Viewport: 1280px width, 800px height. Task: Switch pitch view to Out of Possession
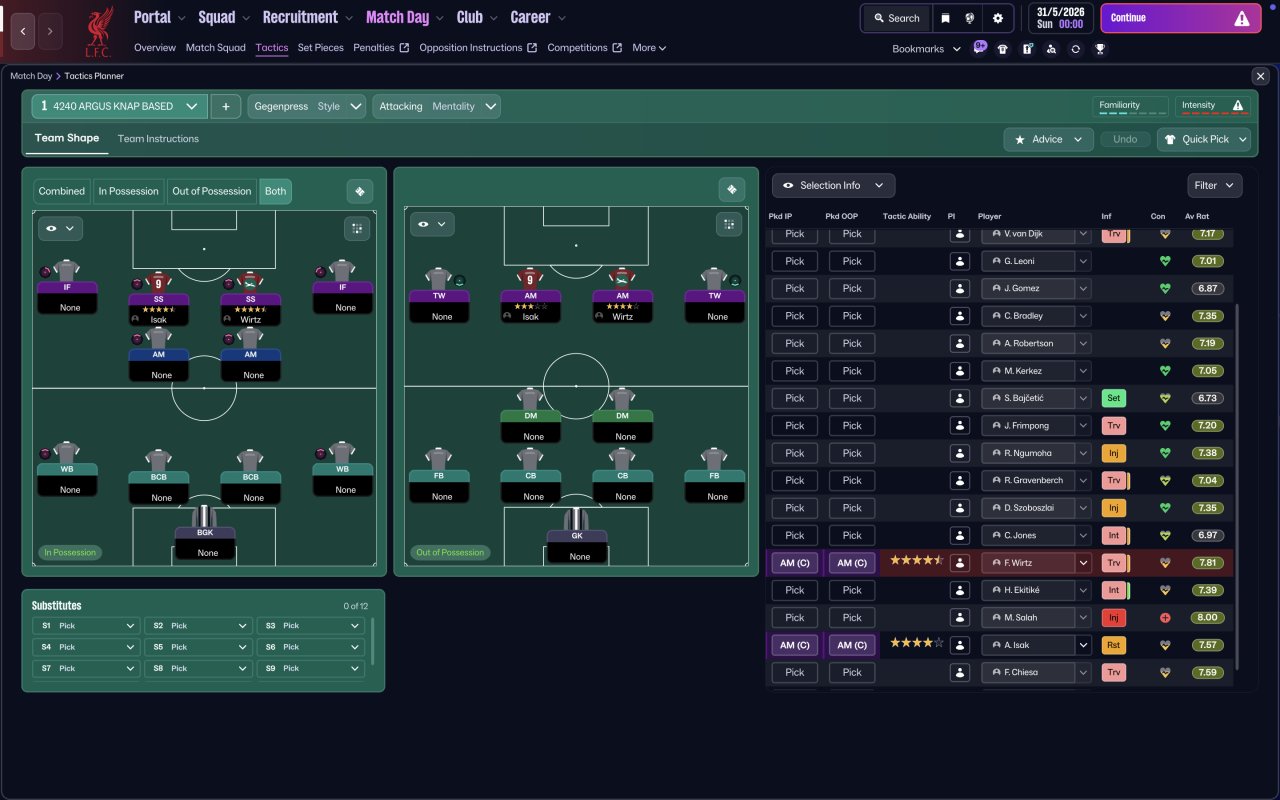[x=212, y=191]
